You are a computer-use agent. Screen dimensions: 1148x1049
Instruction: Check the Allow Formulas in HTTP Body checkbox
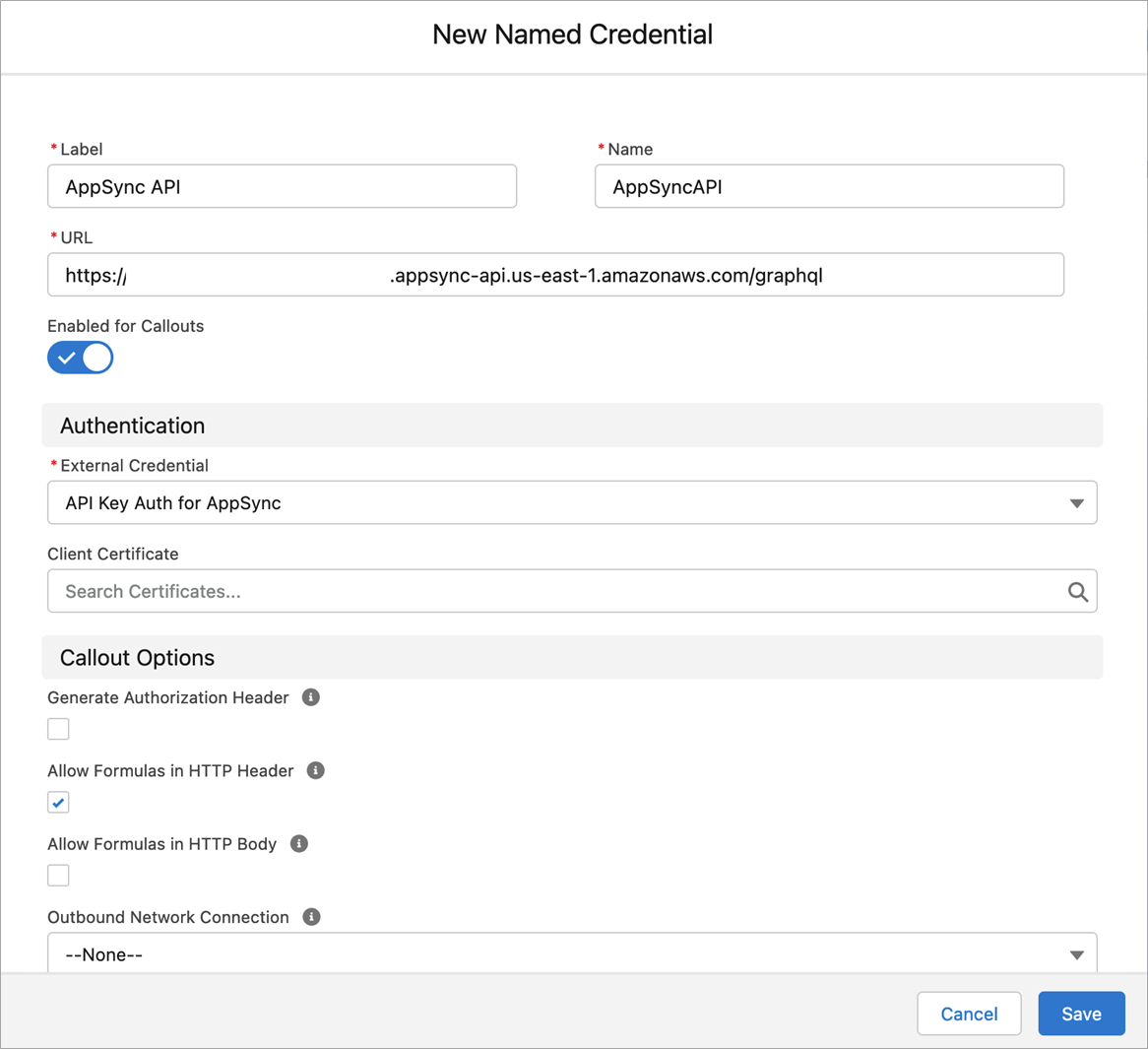tap(58, 876)
